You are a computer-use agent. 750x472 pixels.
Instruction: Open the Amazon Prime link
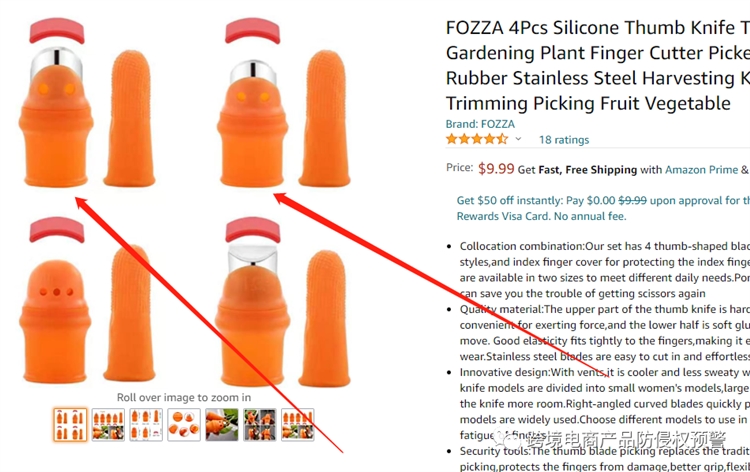[x=701, y=170]
